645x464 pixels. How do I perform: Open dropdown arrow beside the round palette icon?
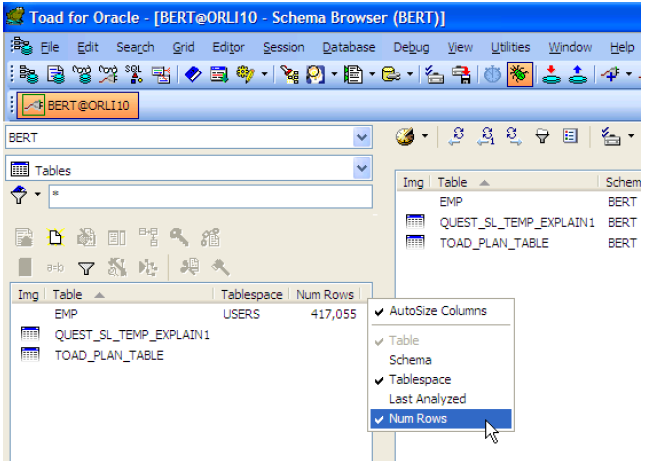tap(425, 136)
